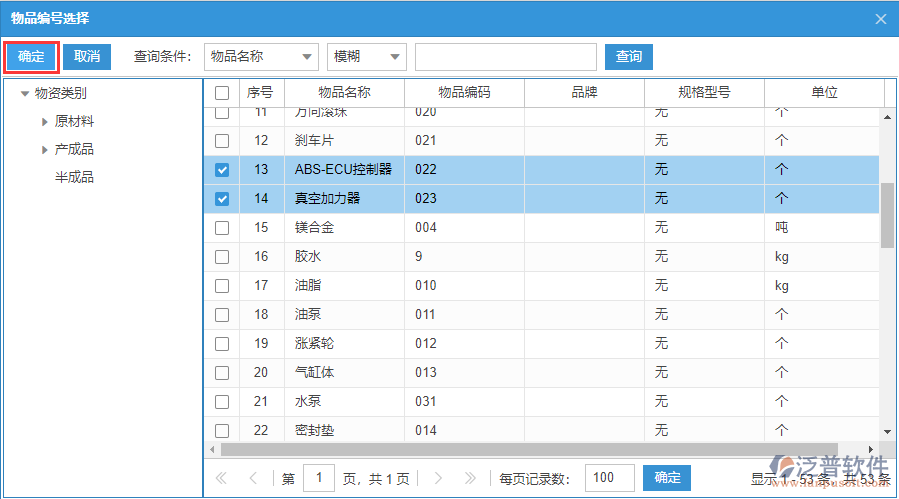
Task: Go to last page icon
Action: coord(470,478)
